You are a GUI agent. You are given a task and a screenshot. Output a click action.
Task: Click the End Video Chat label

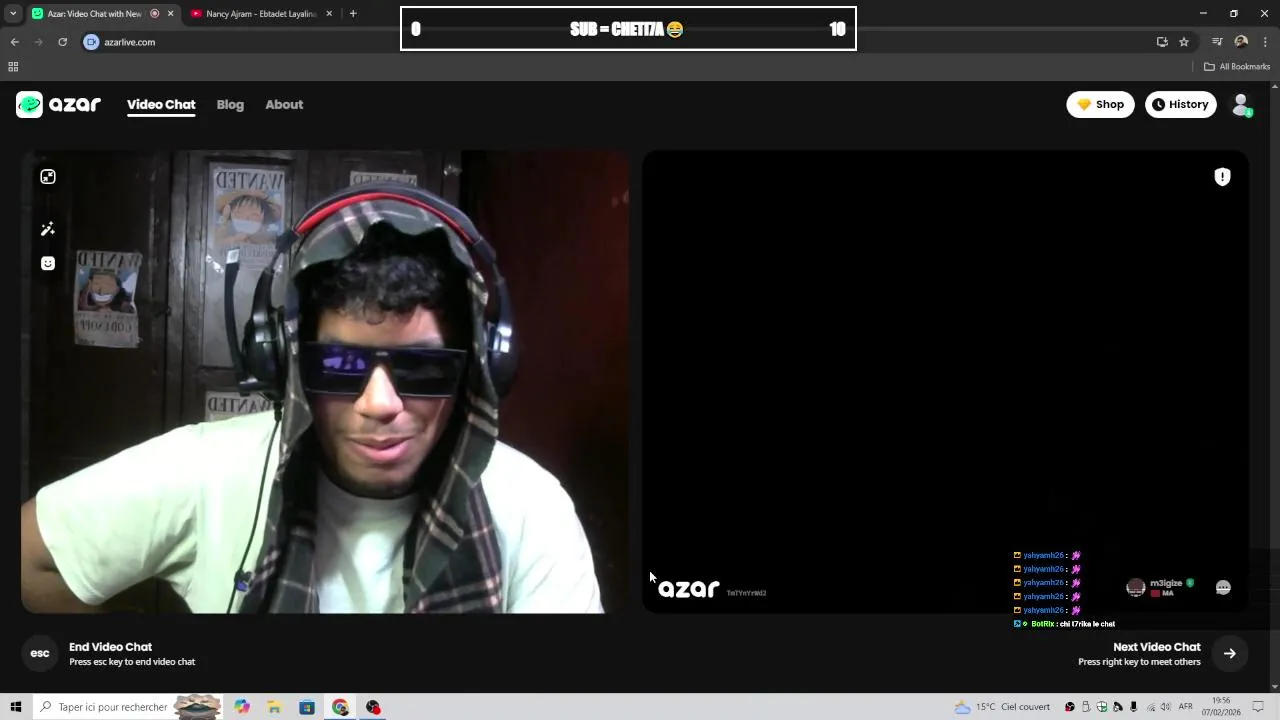110,647
